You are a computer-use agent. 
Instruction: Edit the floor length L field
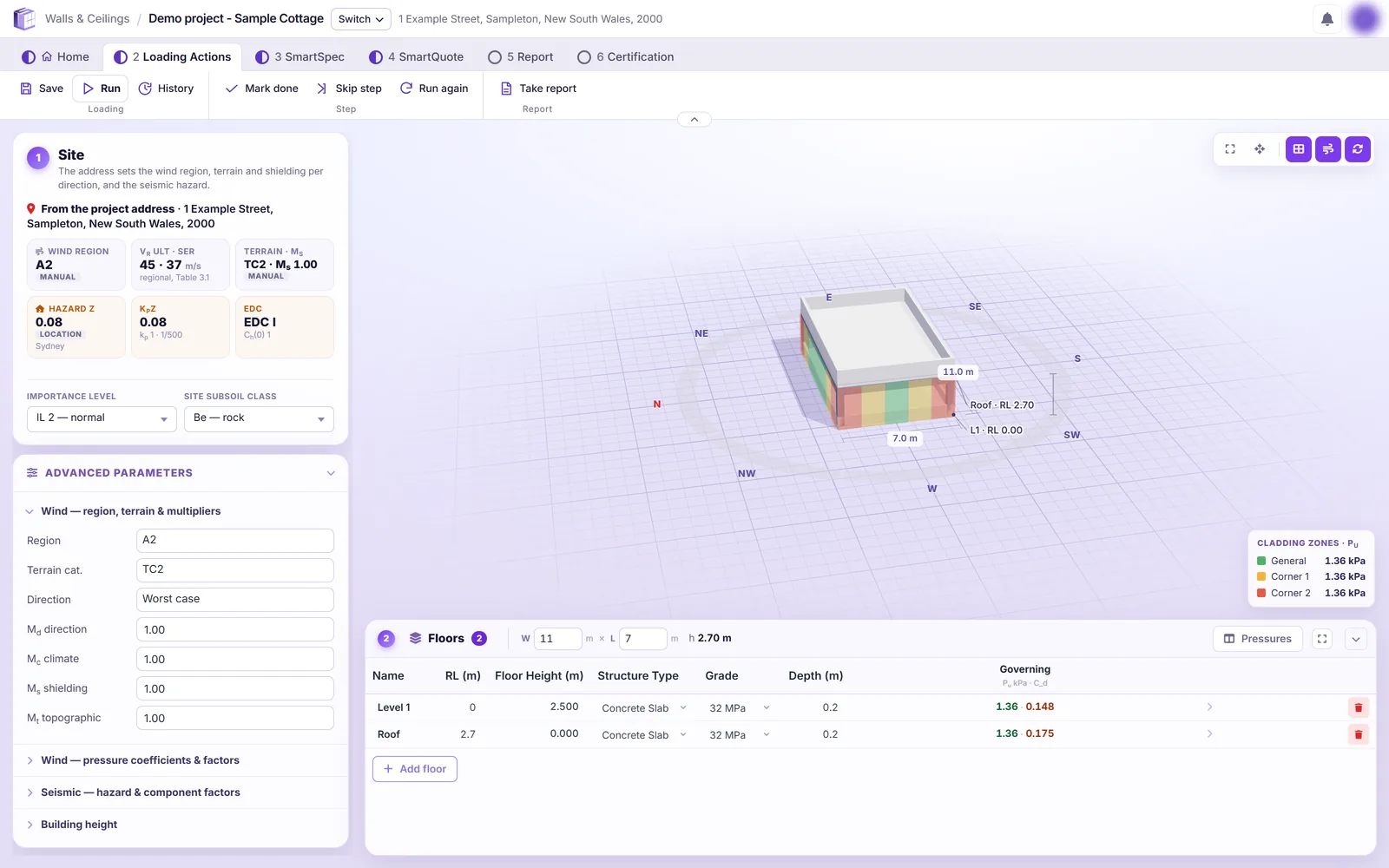pos(642,639)
